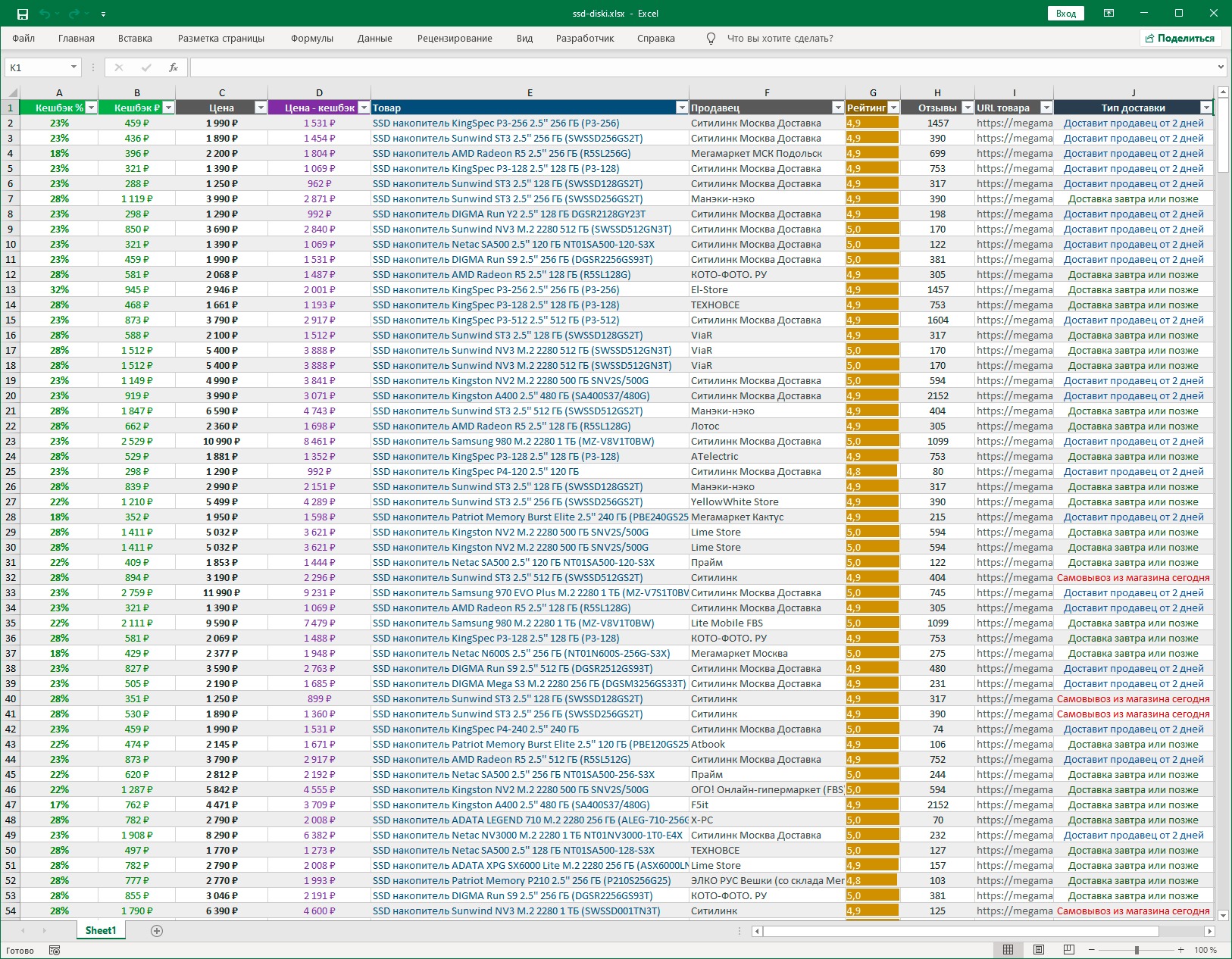Open the filter dropdown for Тип доставки

point(1206,108)
